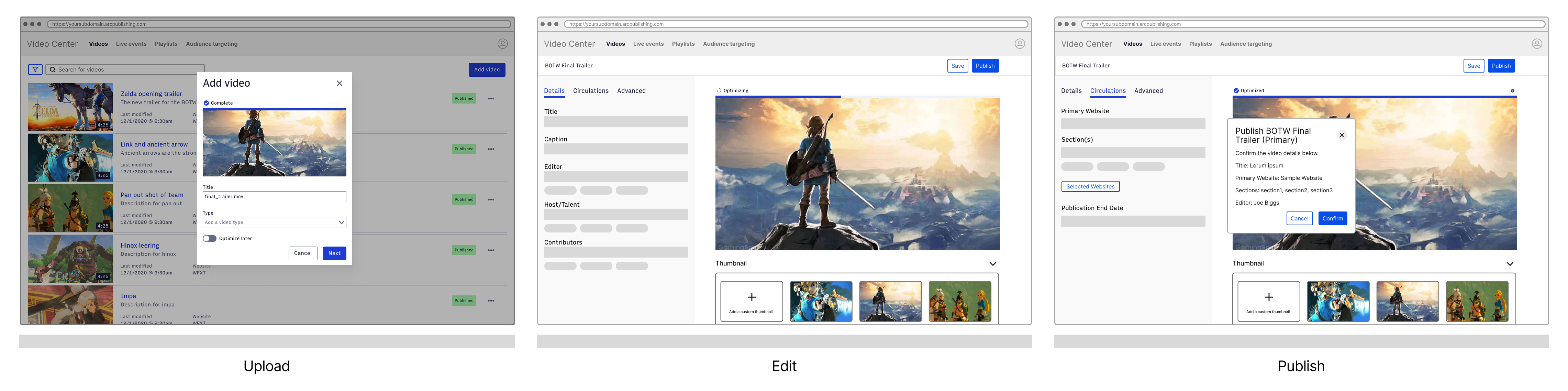The image size is (1568, 391).
Task: Open Zelda opening trailer video link
Action: 152,94
